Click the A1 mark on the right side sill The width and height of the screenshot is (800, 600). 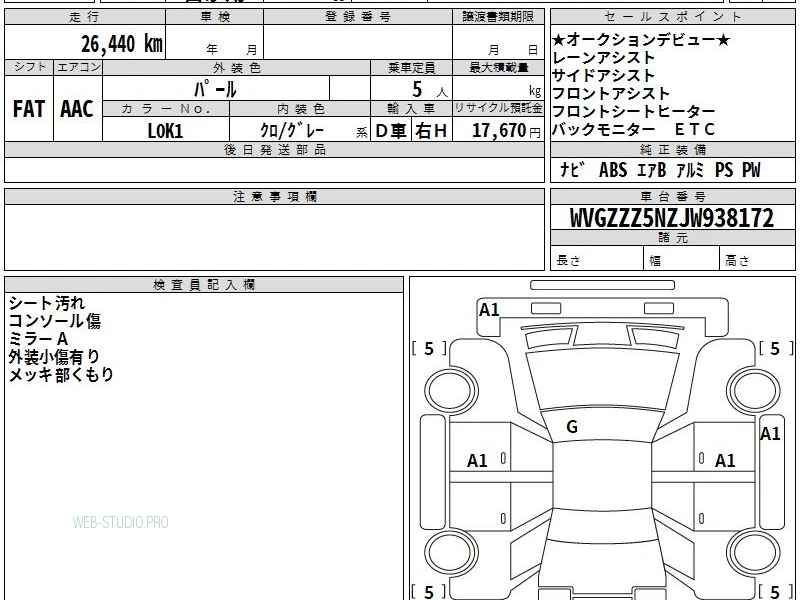tap(770, 434)
